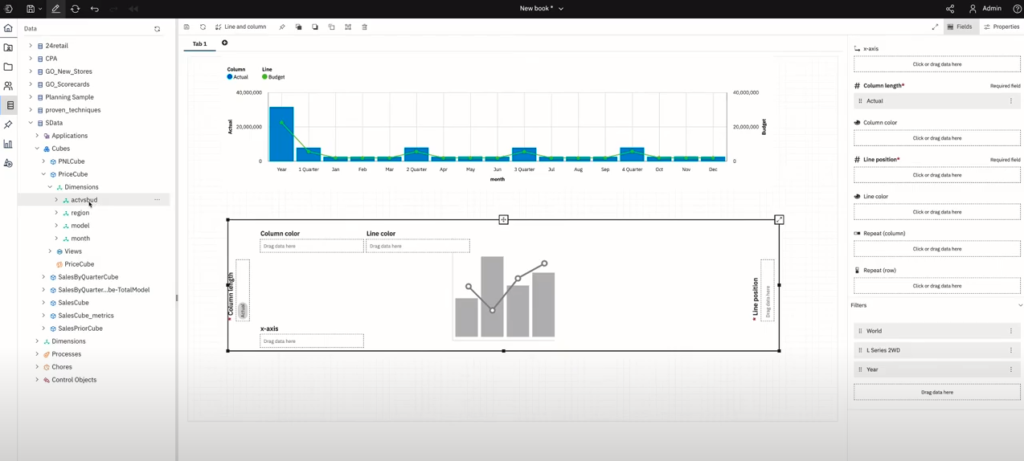Collapse the SData database node

coord(30,123)
